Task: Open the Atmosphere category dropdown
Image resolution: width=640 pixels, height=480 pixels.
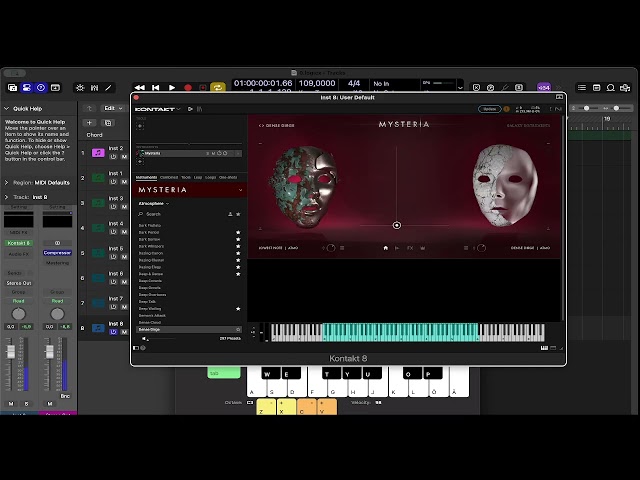Action: 154,203
